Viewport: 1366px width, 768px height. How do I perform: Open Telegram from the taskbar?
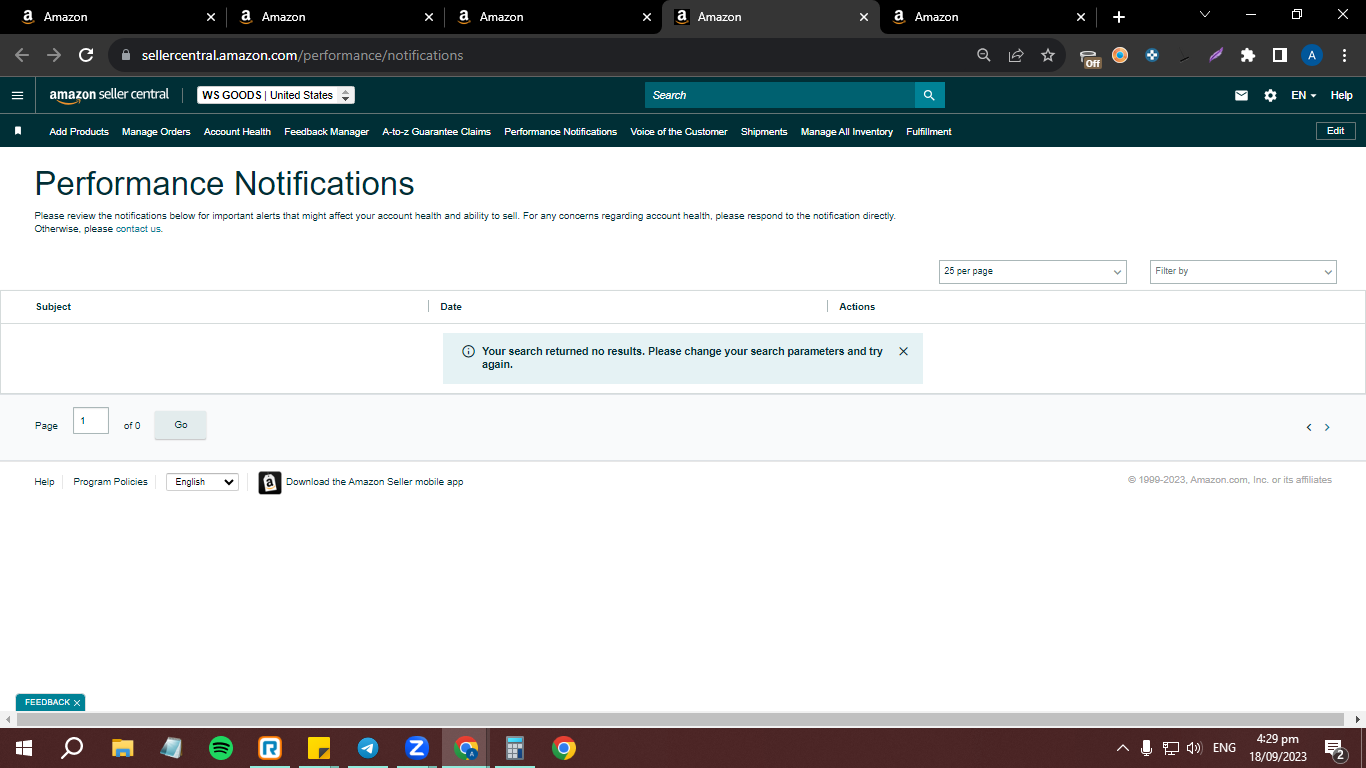pos(368,748)
